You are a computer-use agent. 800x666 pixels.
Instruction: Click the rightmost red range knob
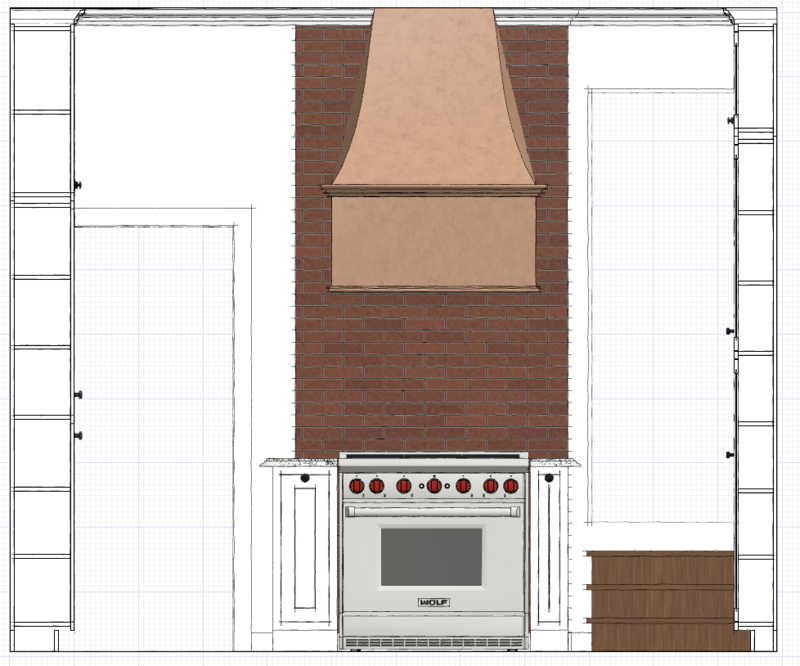click(511, 485)
